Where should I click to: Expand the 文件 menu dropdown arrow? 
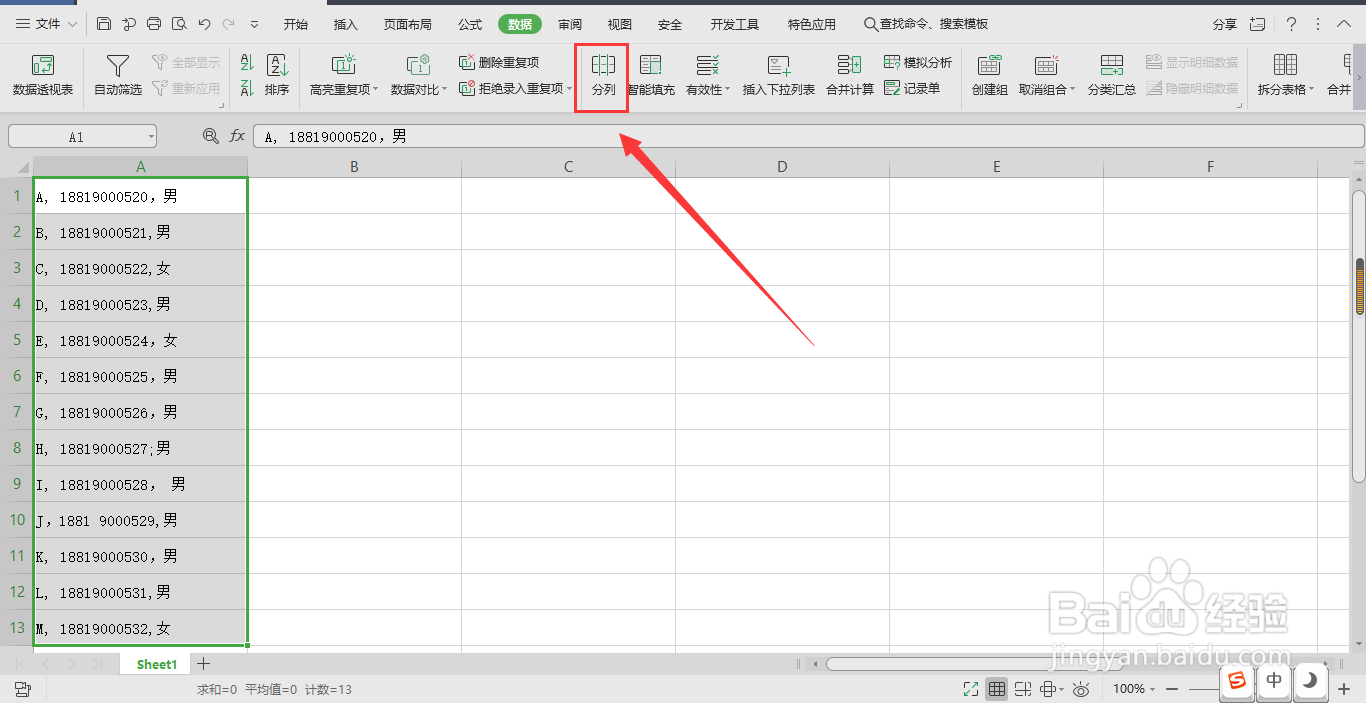pos(73,24)
